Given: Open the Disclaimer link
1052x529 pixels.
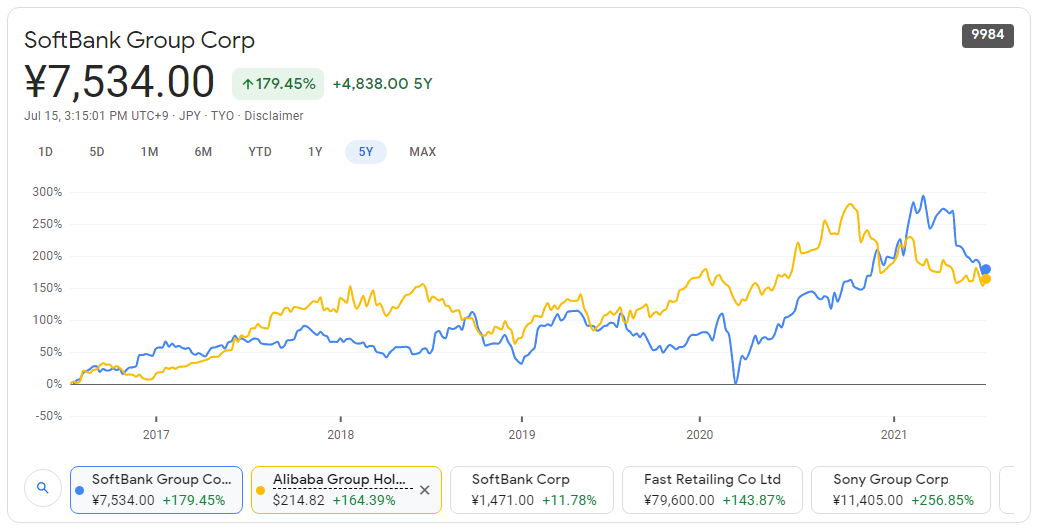Looking at the screenshot, I should click(273, 116).
